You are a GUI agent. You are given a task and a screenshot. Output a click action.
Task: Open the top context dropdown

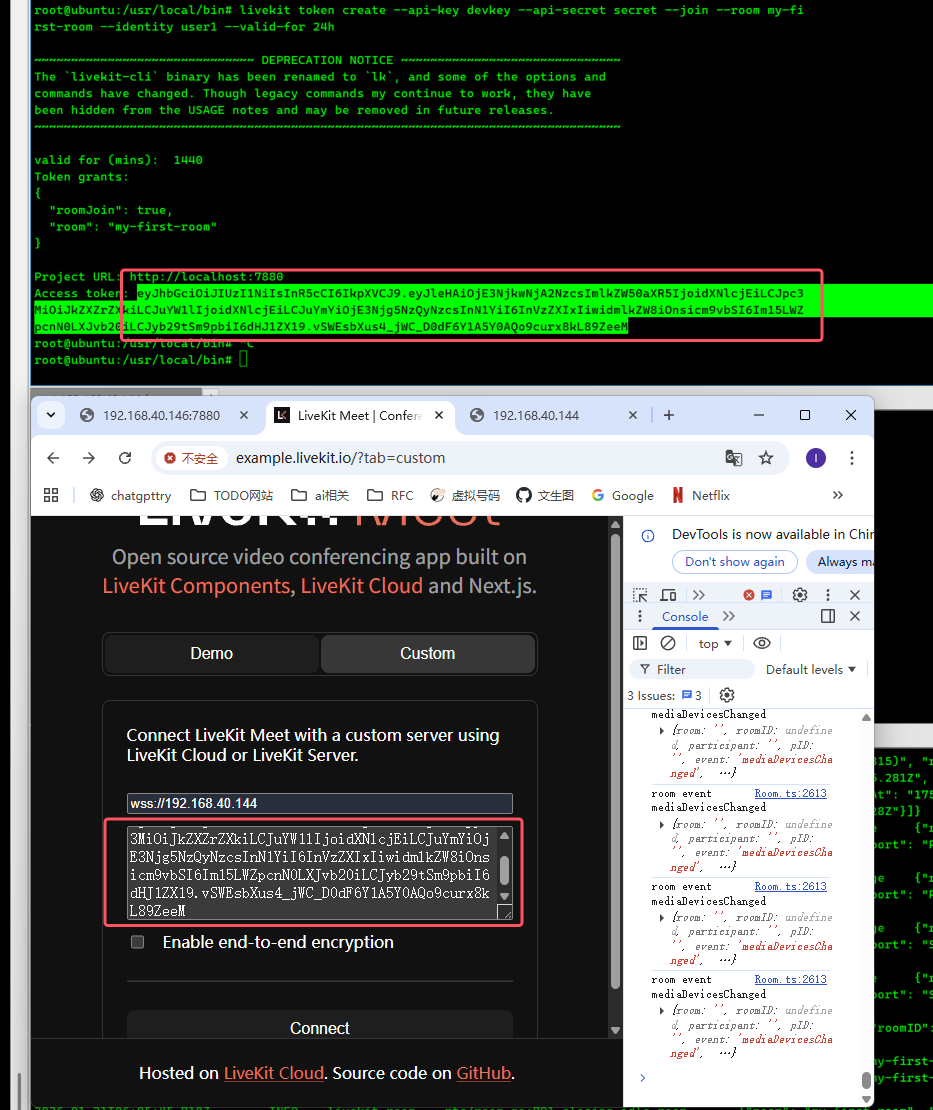point(715,643)
